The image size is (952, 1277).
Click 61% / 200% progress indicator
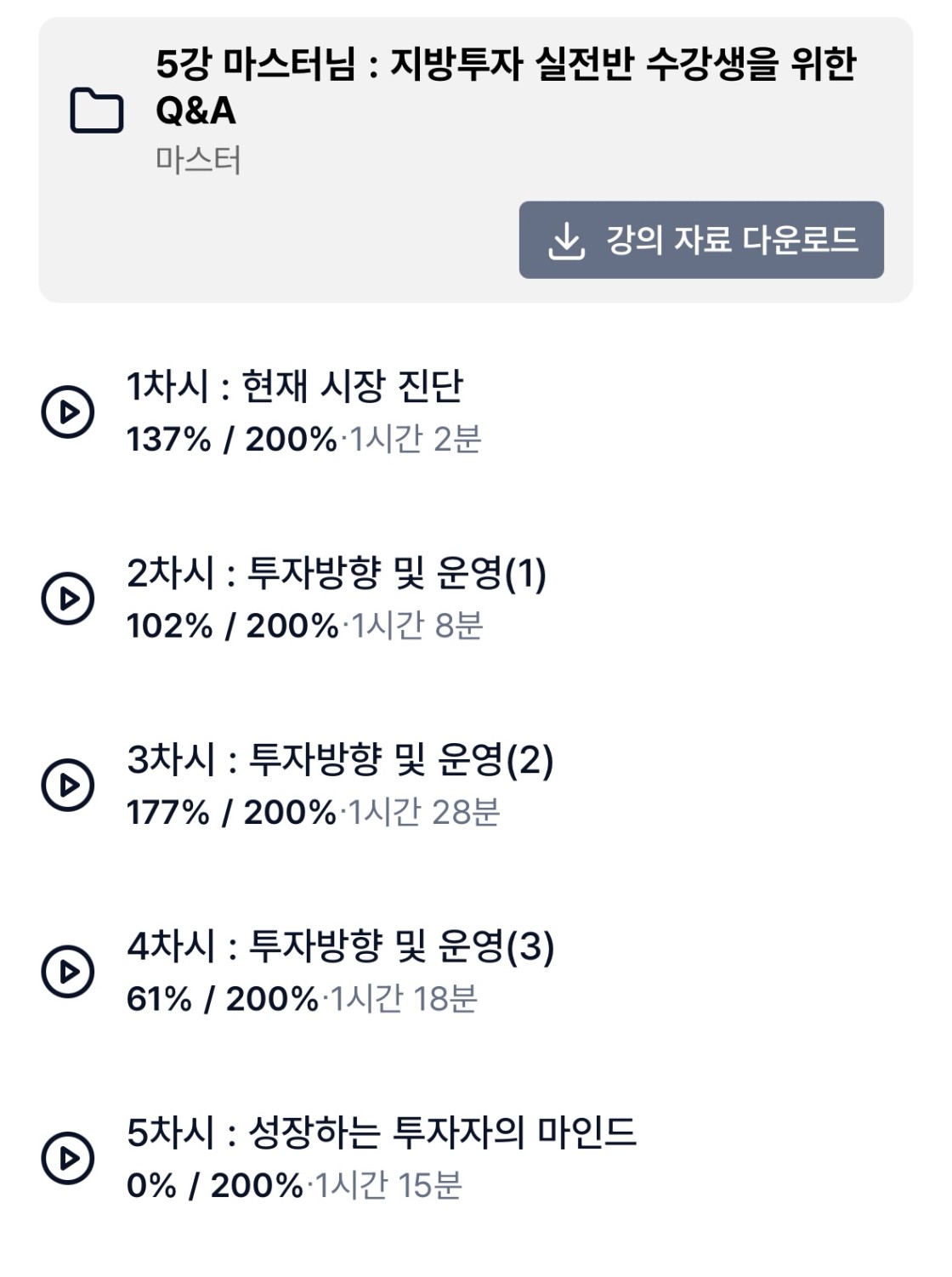[x=222, y=999]
